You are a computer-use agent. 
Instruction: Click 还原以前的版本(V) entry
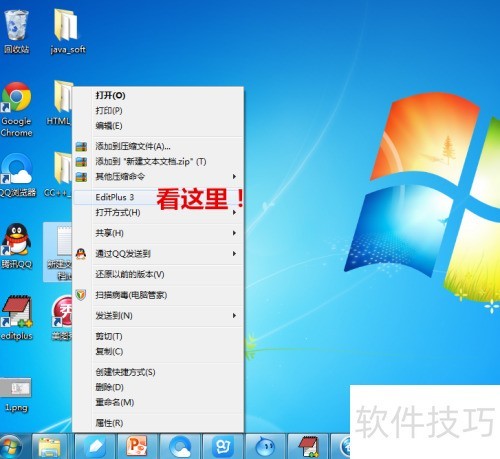(x=158, y=274)
